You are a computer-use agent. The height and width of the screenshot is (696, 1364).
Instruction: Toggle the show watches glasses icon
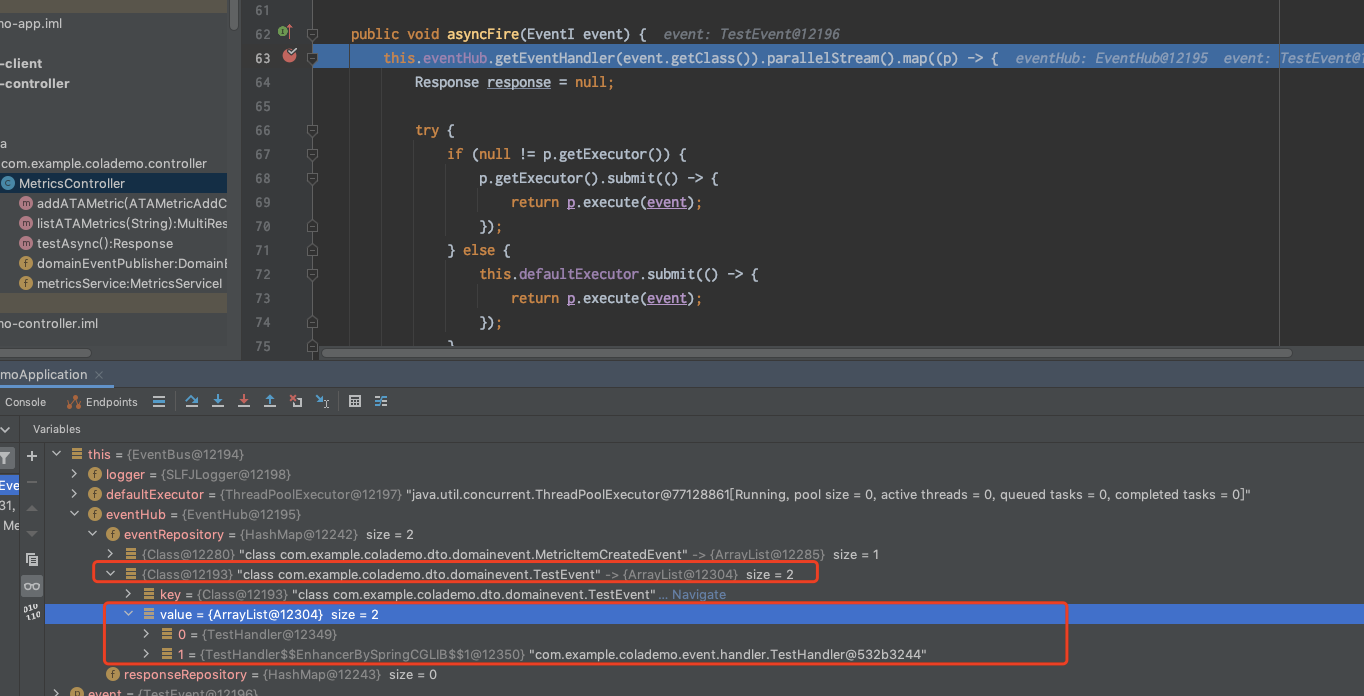32,586
